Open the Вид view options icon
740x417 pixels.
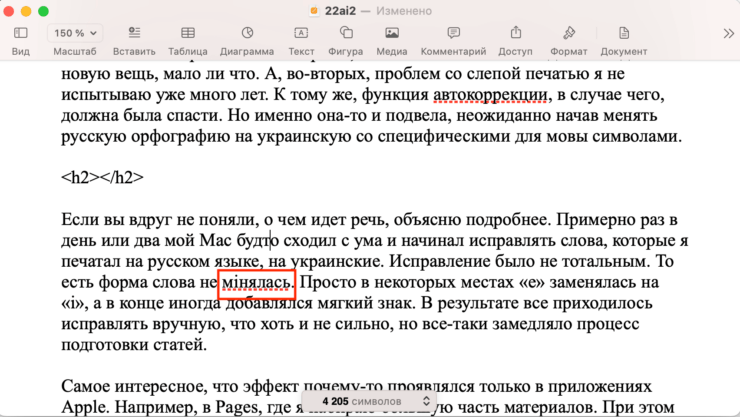20,33
